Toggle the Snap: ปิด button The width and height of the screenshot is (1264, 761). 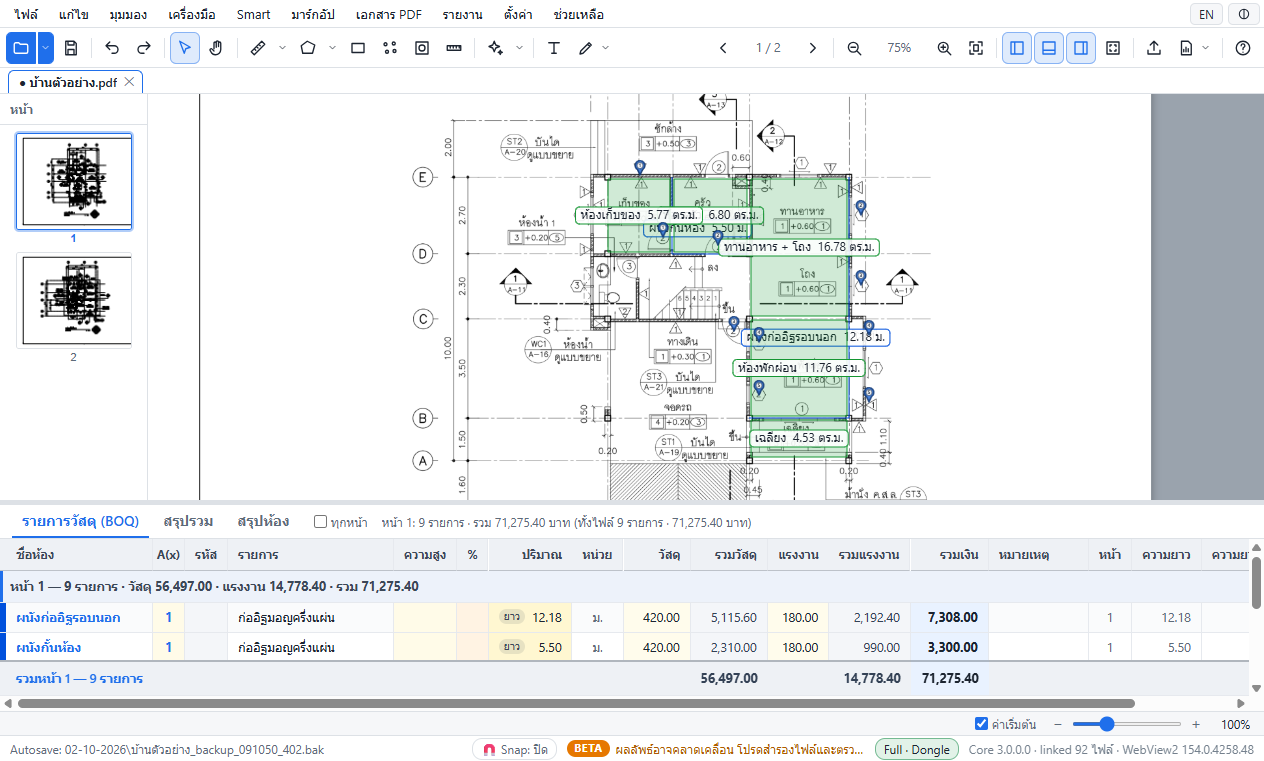point(515,749)
